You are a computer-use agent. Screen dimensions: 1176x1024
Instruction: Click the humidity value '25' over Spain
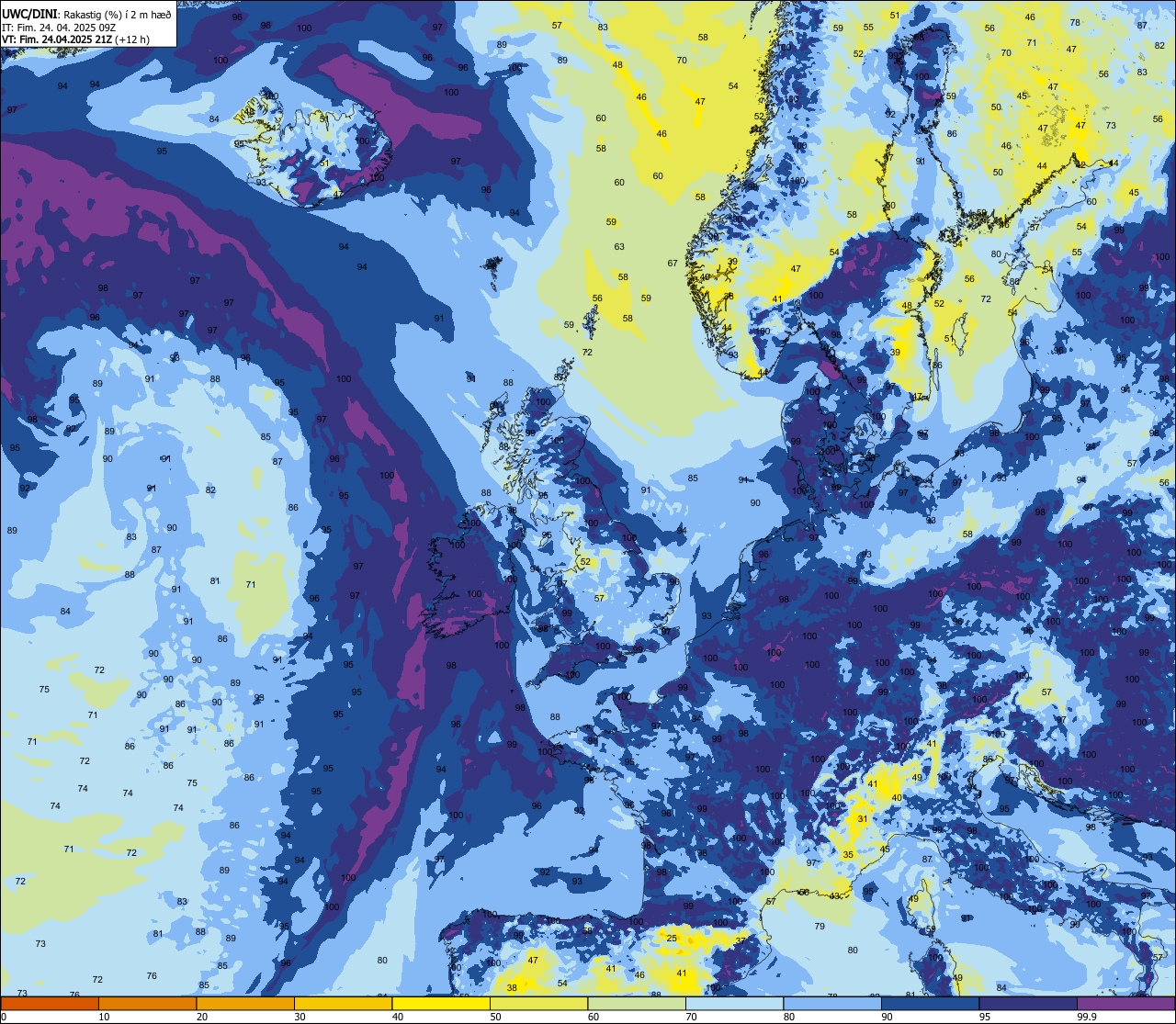pyautogui.click(x=672, y=938)
